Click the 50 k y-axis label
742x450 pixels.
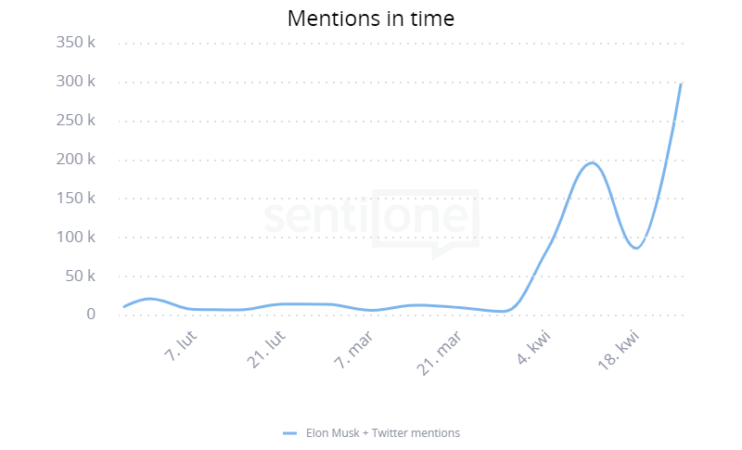tap(79, 275)
